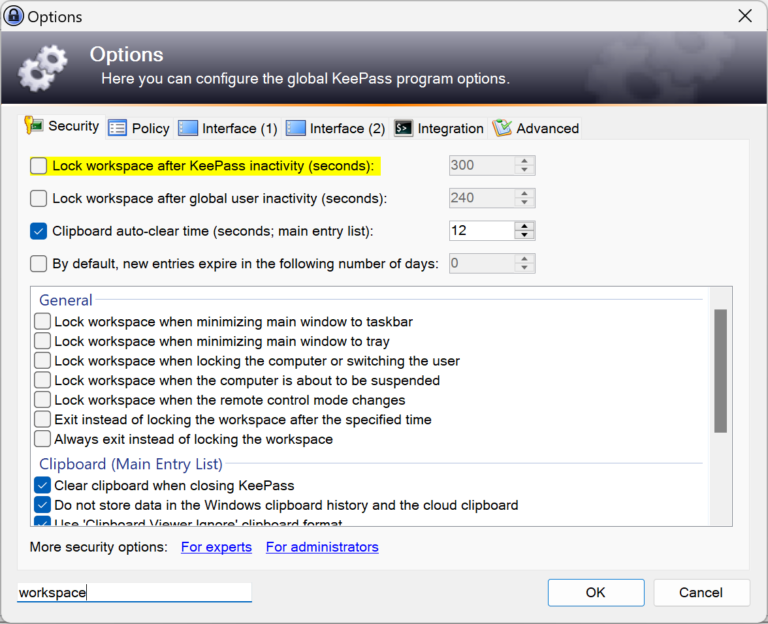Click the 'Clipboard (Main Entry List)' heading
Viewport: 768px width, 624px height.
pos(131,464)
